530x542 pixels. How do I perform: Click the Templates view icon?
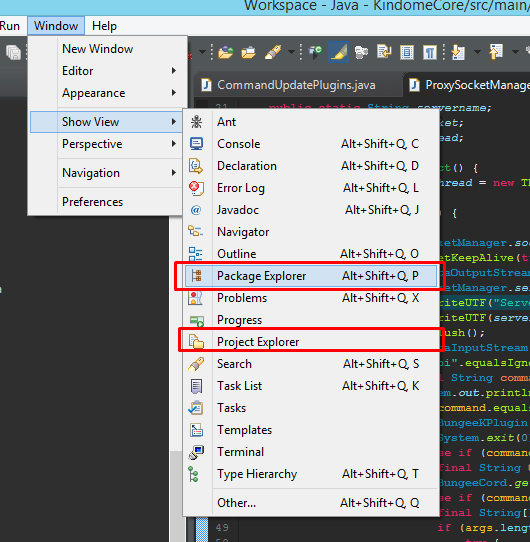pos(196,430)
